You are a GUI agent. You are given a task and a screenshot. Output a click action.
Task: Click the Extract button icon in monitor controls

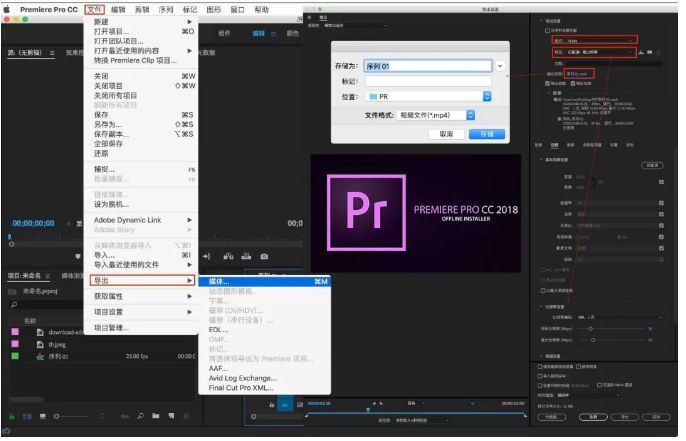click(x=246, y=257)
